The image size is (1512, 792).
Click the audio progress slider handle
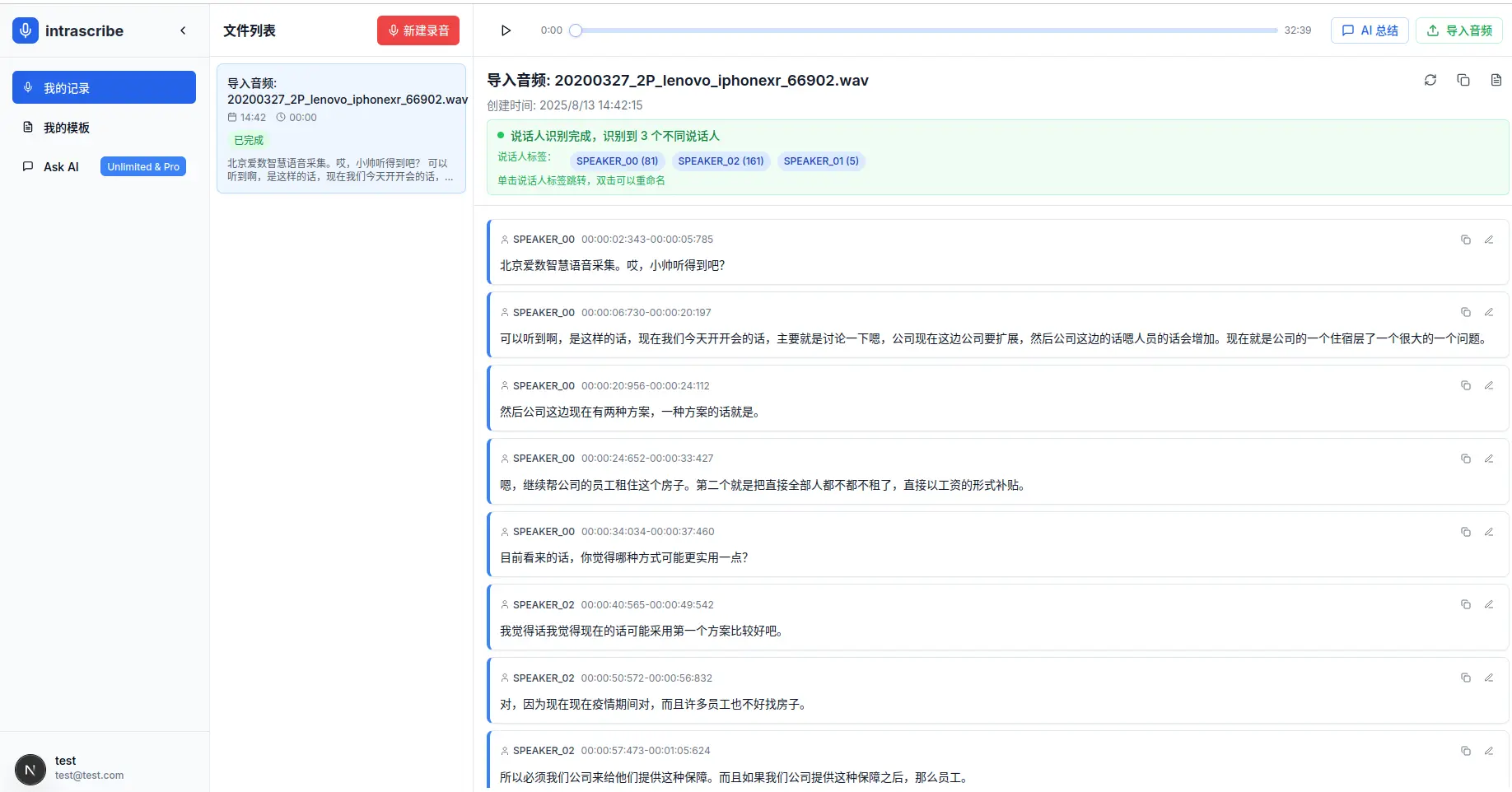576,30
